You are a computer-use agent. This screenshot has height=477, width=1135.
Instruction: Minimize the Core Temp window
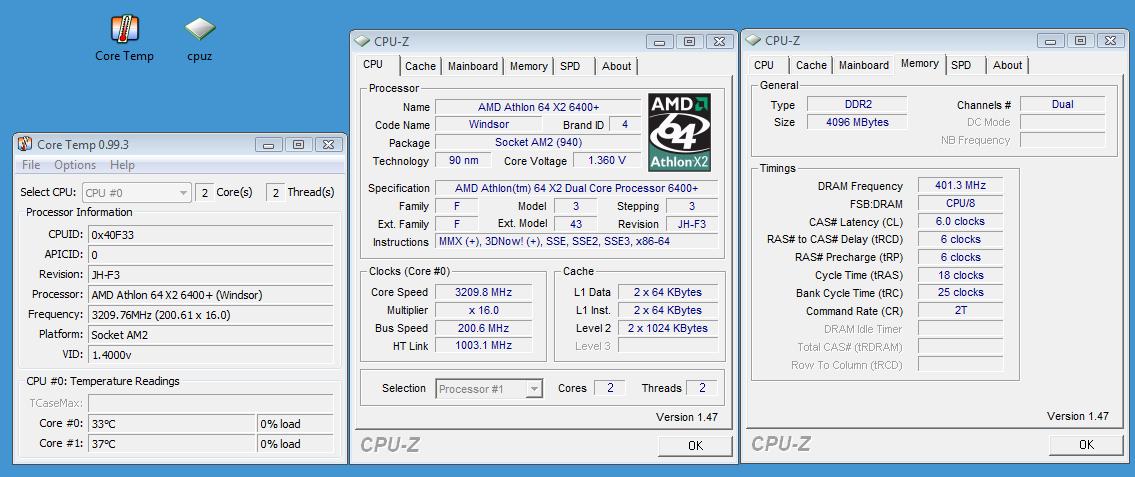point(268,145)
